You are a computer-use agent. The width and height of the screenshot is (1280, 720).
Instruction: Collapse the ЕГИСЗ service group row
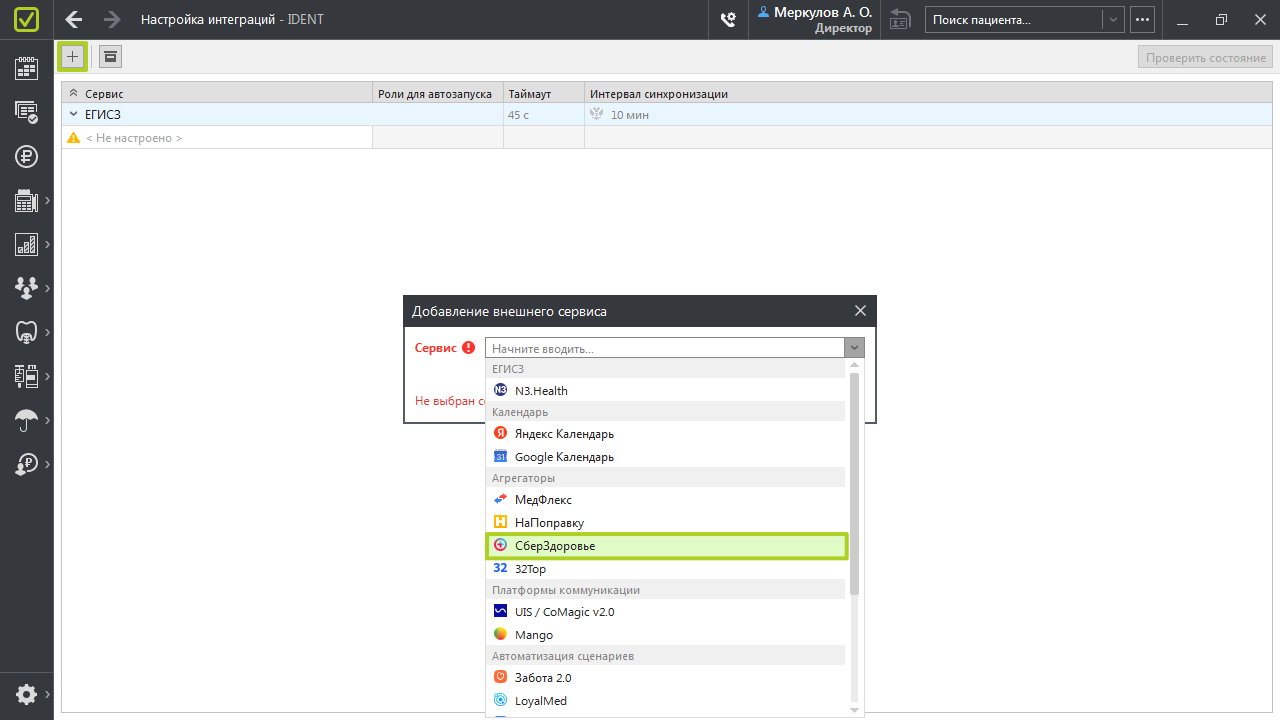[73, 115]
